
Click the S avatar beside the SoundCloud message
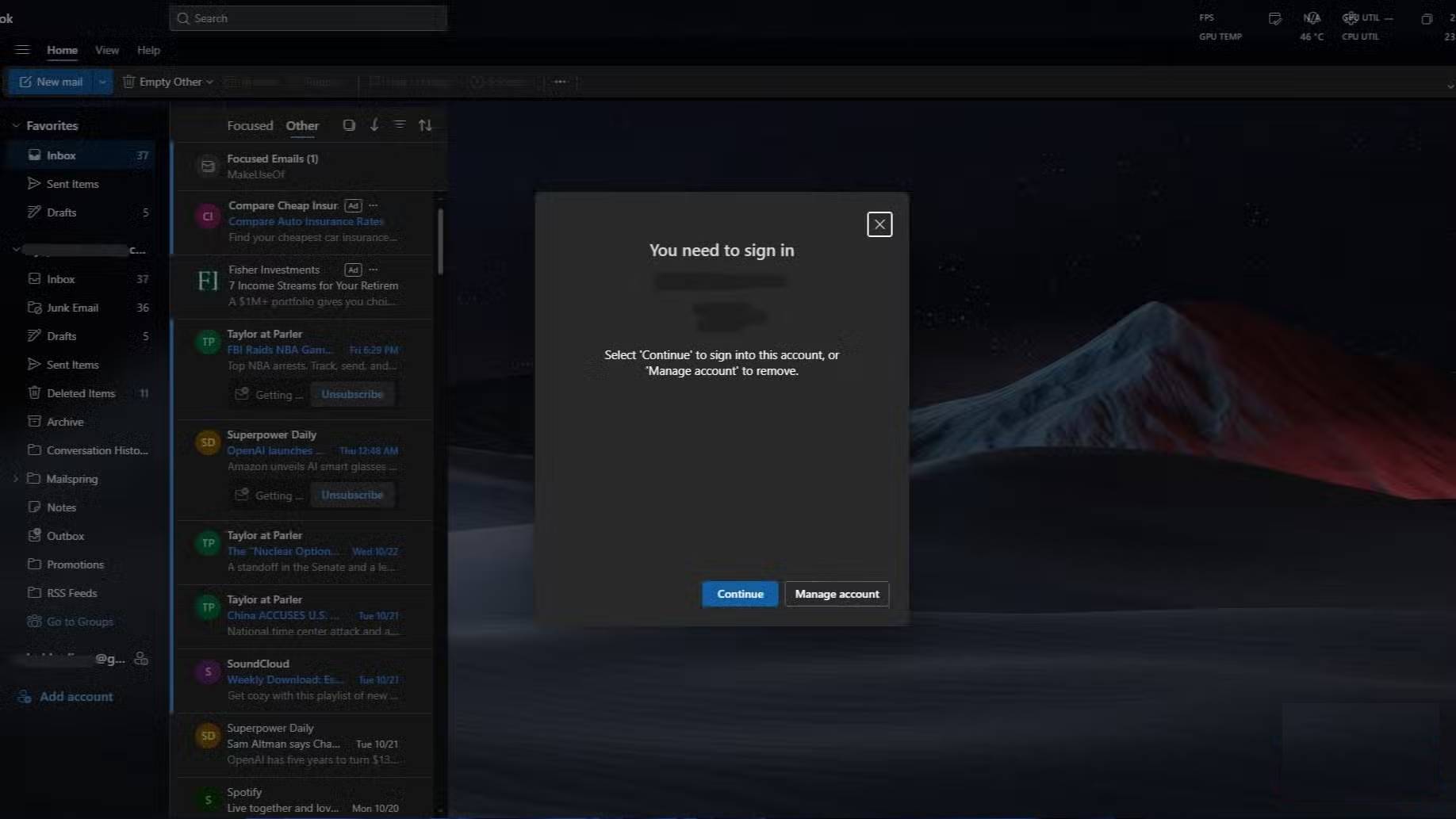[x=208, y=672]
